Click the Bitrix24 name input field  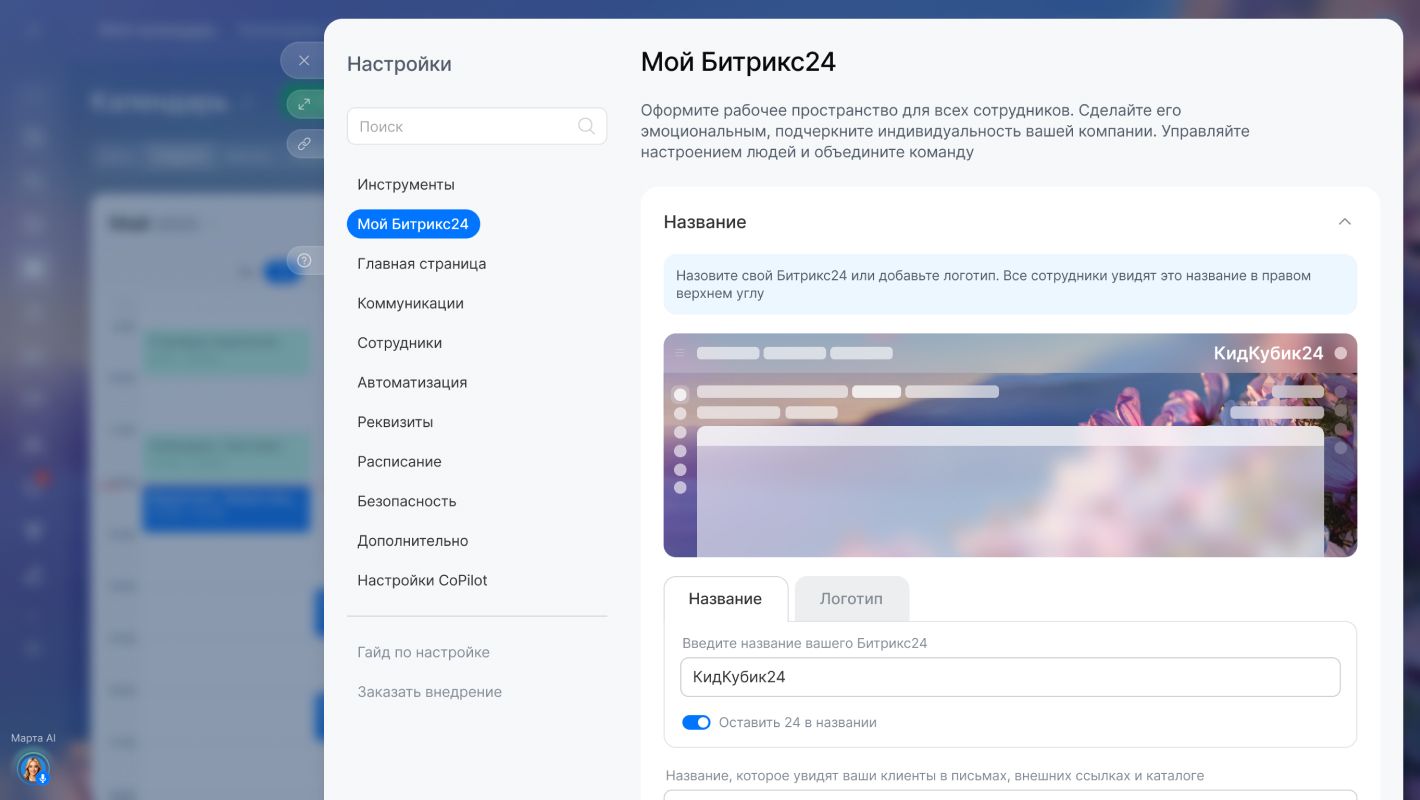pyautogui.click(x=1010, y=677)
